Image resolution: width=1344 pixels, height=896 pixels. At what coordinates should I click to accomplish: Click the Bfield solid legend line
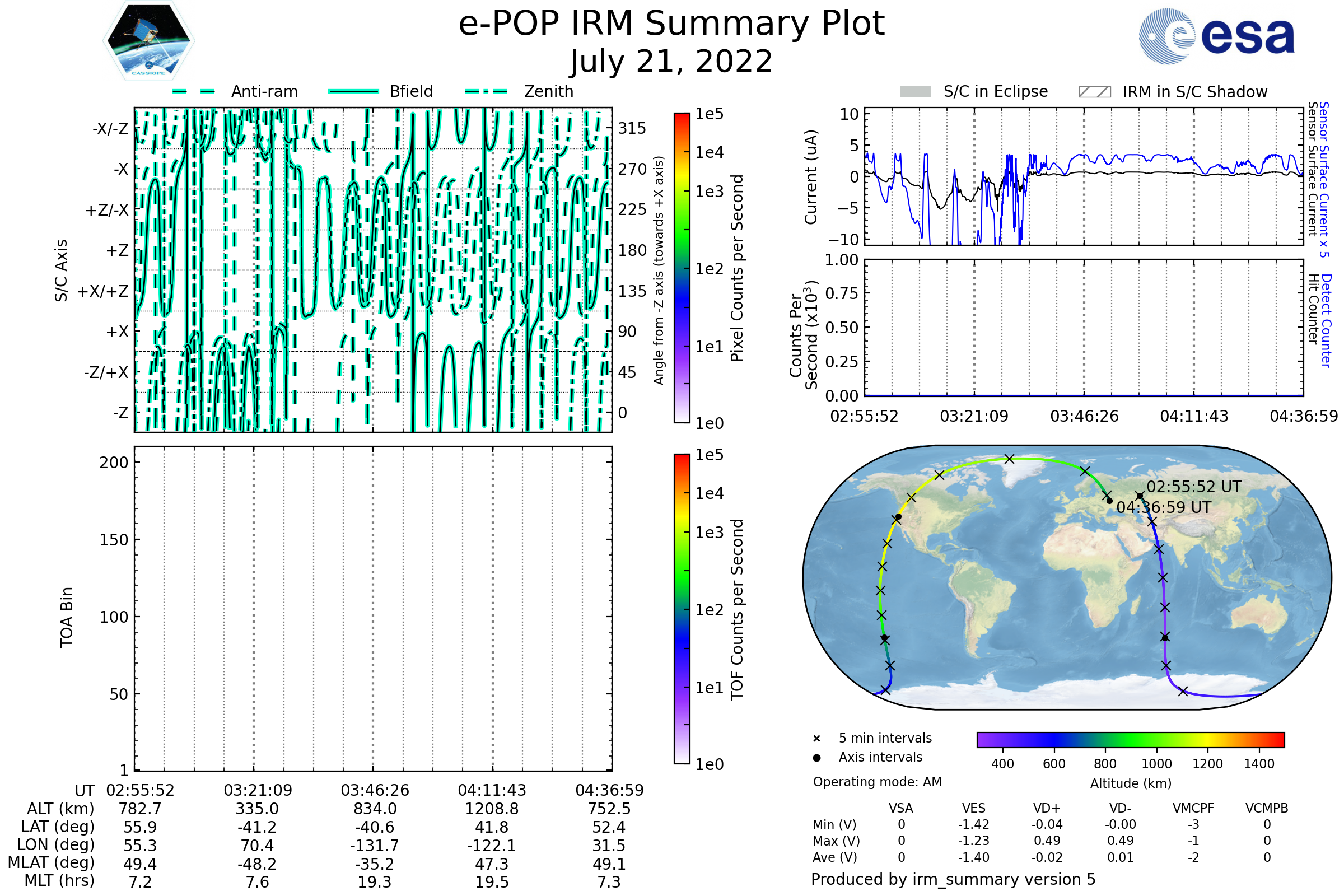(x=353, y=91)
